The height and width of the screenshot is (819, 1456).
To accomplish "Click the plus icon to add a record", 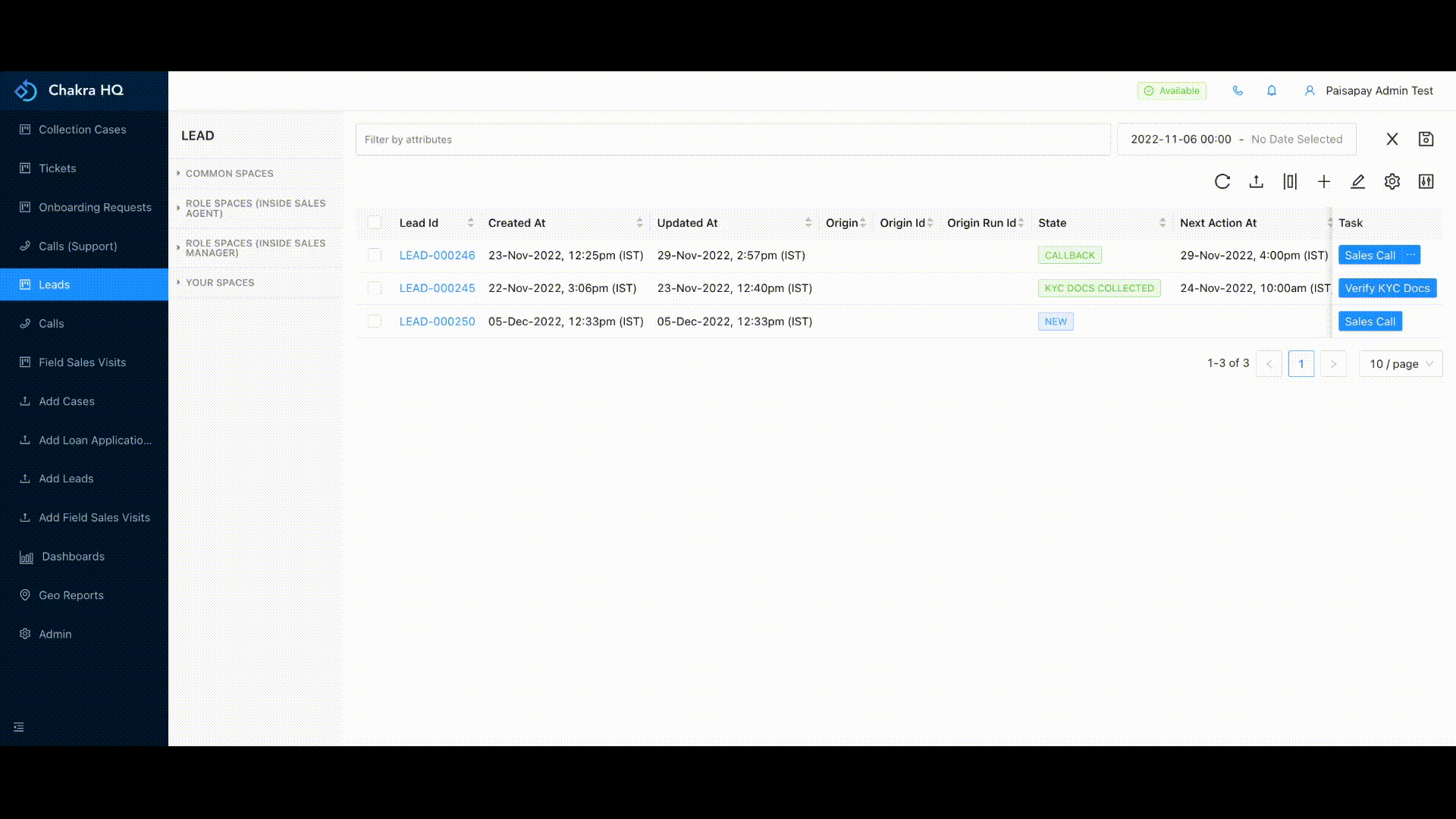I will 1324,182.
